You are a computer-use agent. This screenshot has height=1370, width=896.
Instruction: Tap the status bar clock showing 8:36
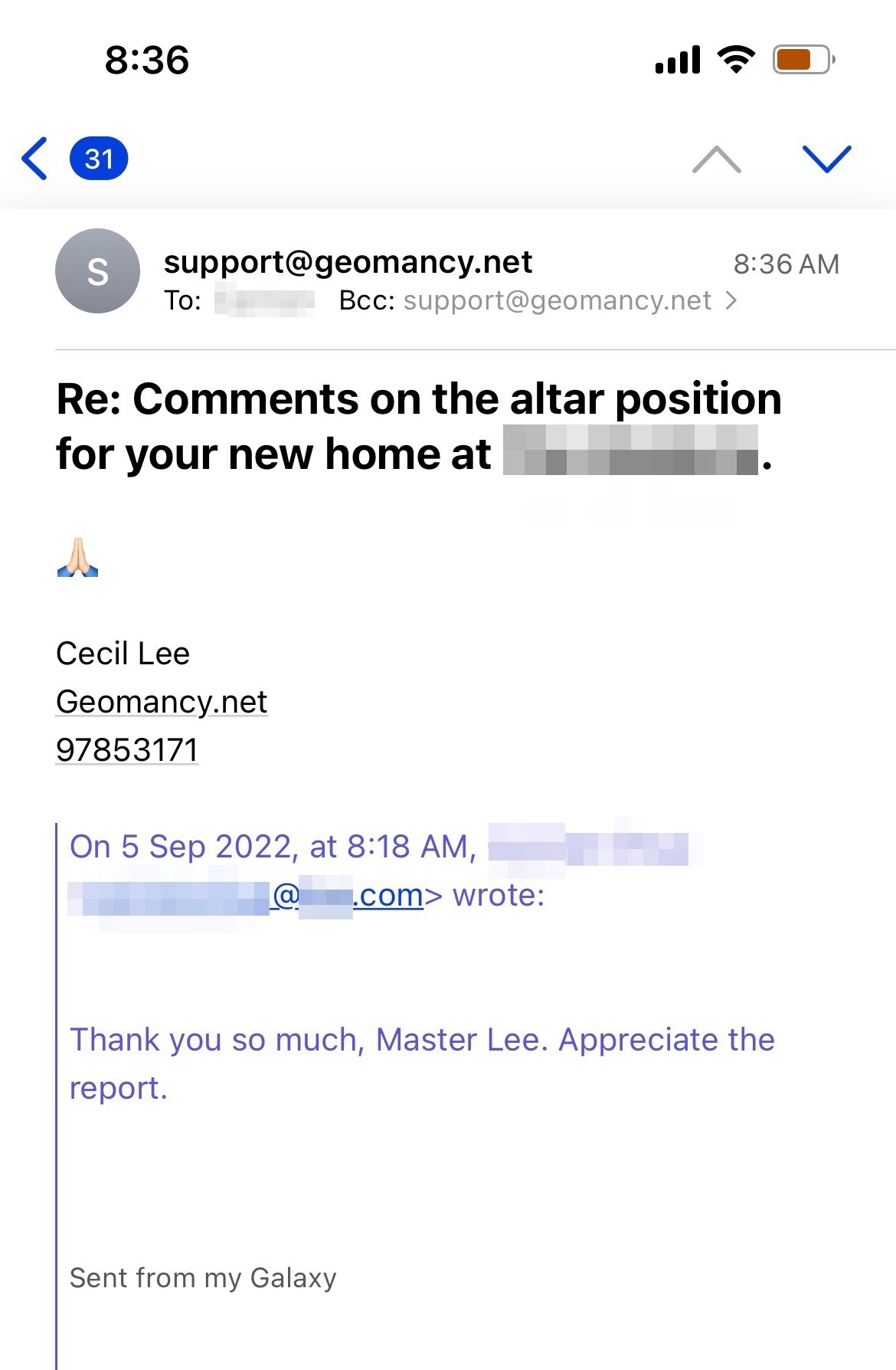click(146, 60)
